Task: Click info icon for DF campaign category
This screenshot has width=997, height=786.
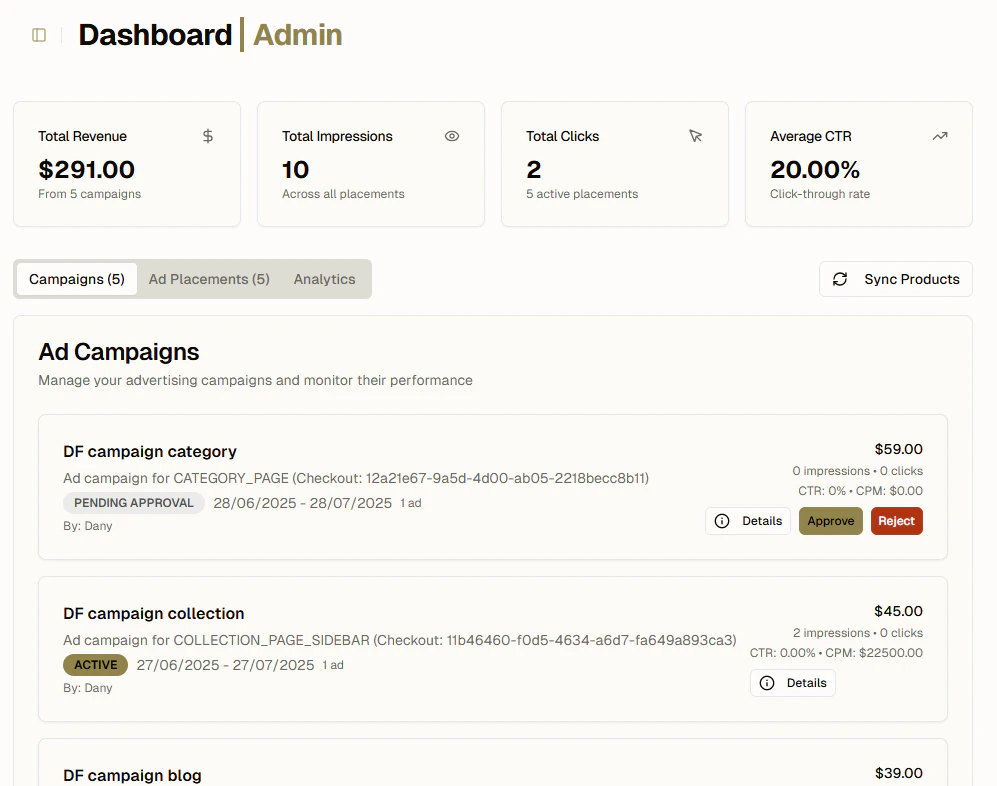Action: tap(723, 521)
